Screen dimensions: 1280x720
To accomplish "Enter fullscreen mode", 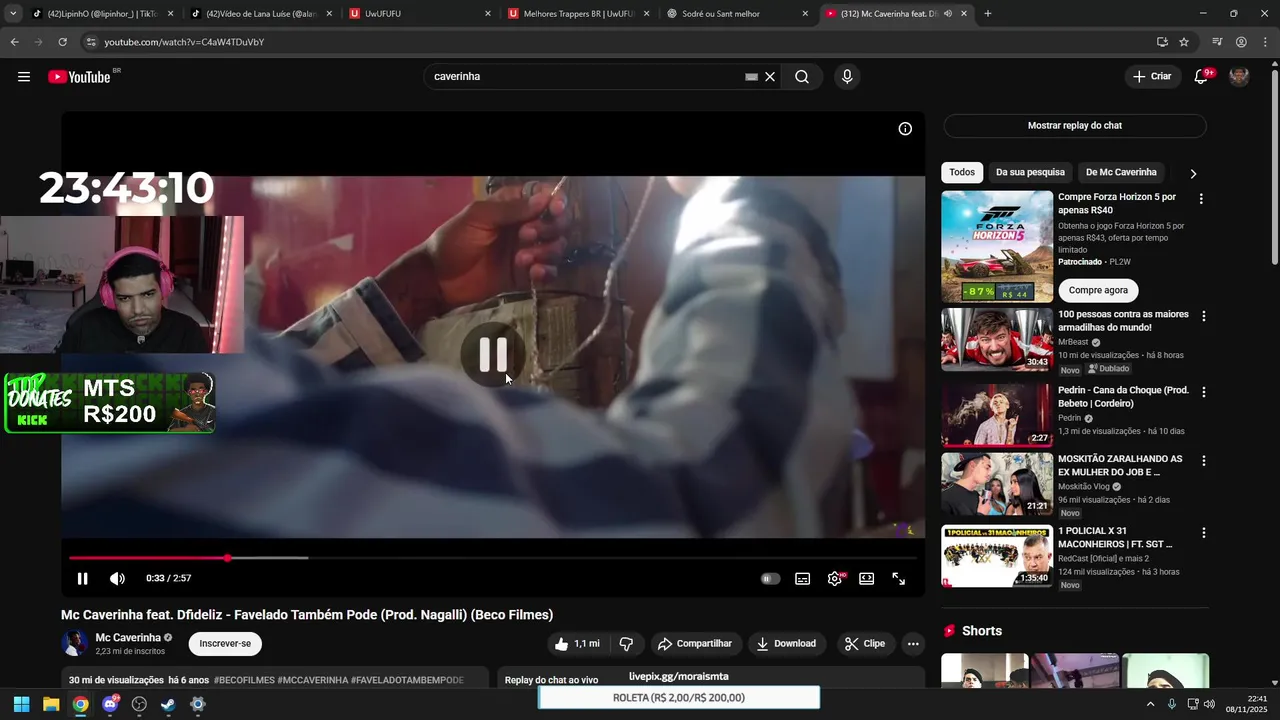I will (x=899, y=578).
